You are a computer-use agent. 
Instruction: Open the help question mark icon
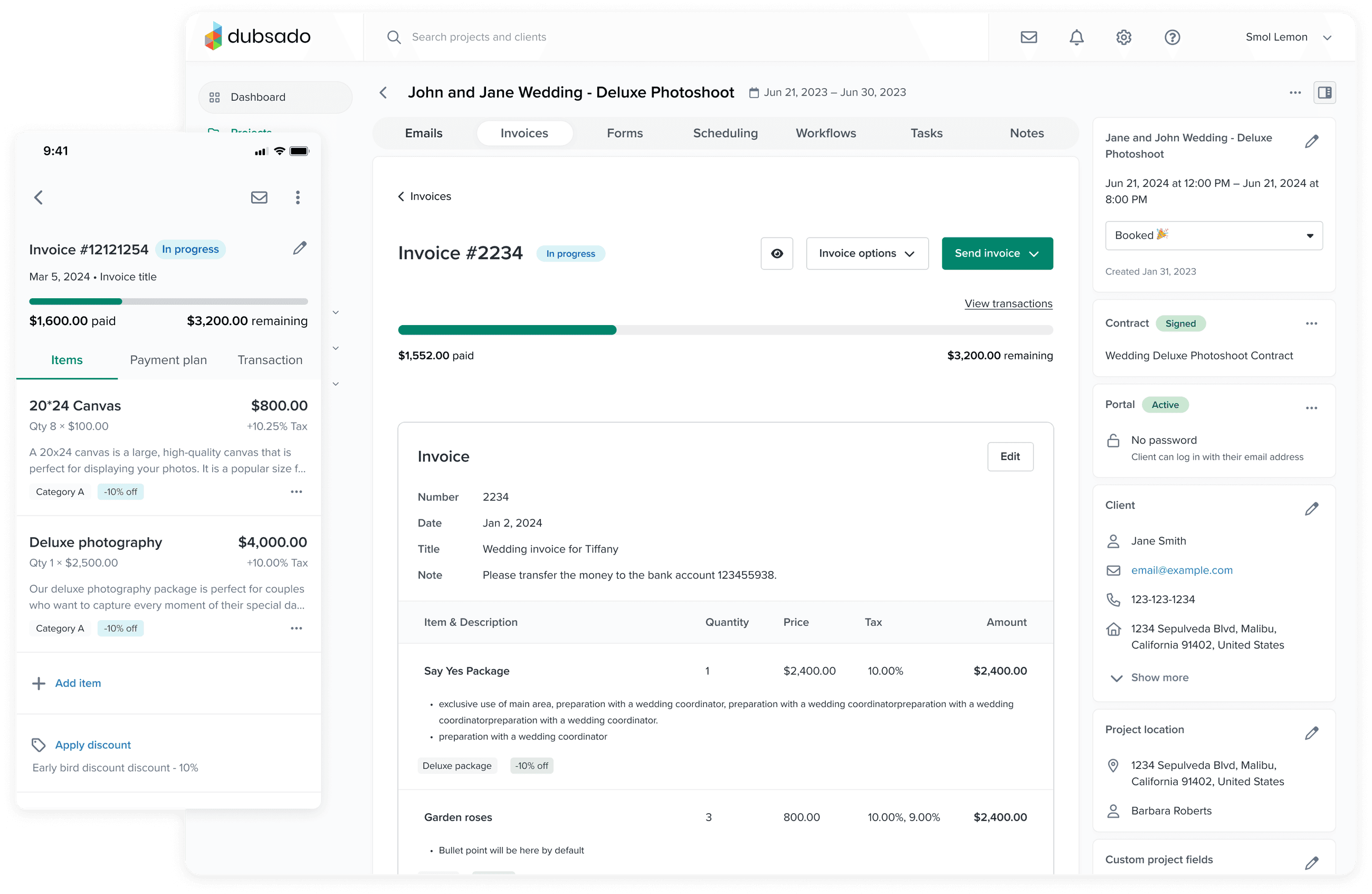tap(1171, 37)
